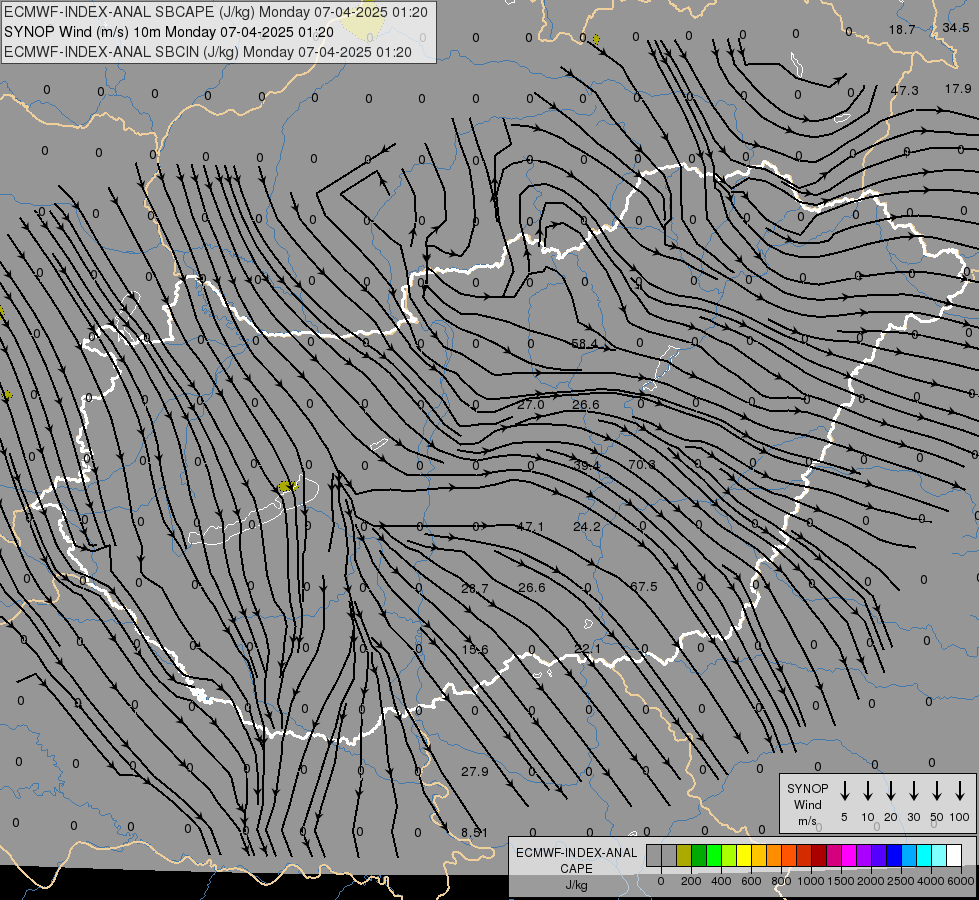
Task: Click the 4000 tick label in CAPE legend
Action: pos(931,881)
